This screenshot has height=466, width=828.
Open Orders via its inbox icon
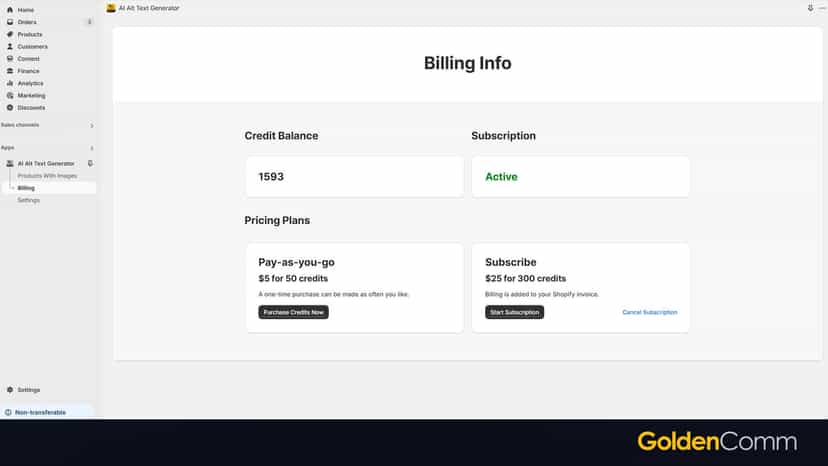tap(10, 22)
